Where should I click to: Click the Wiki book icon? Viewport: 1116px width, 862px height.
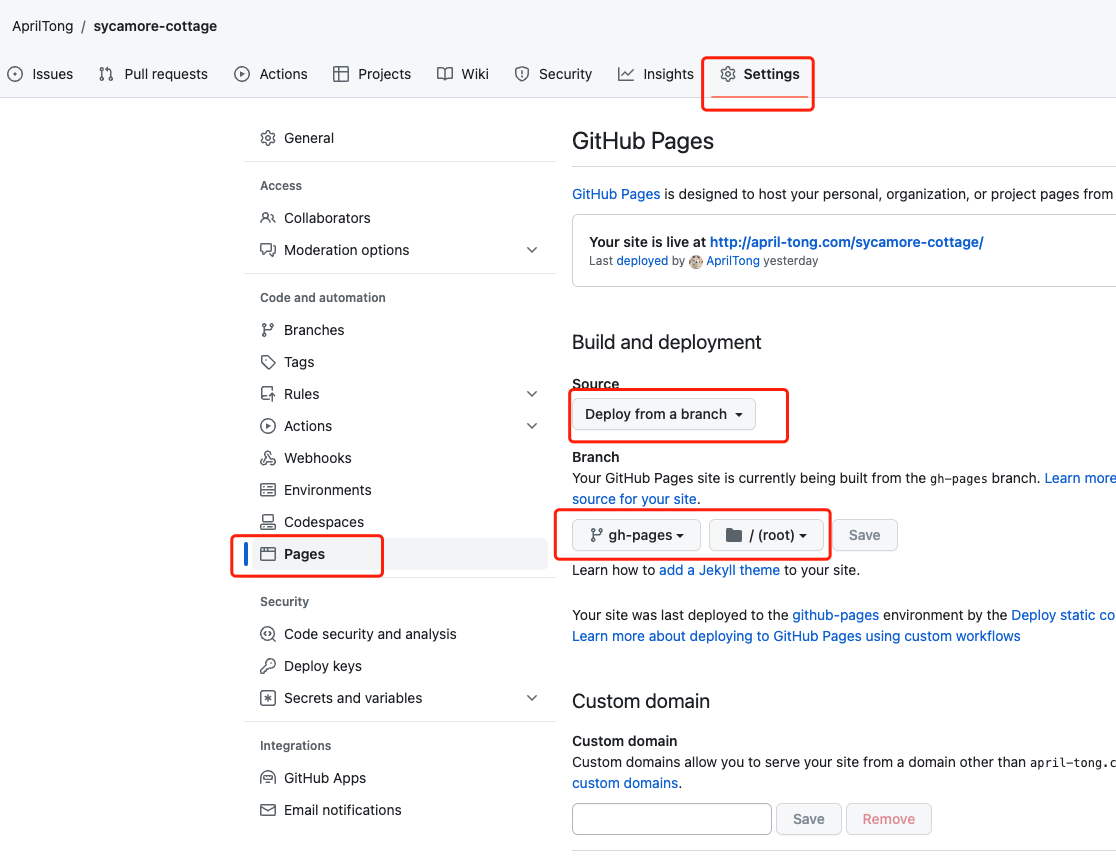(x=445, y=74)
